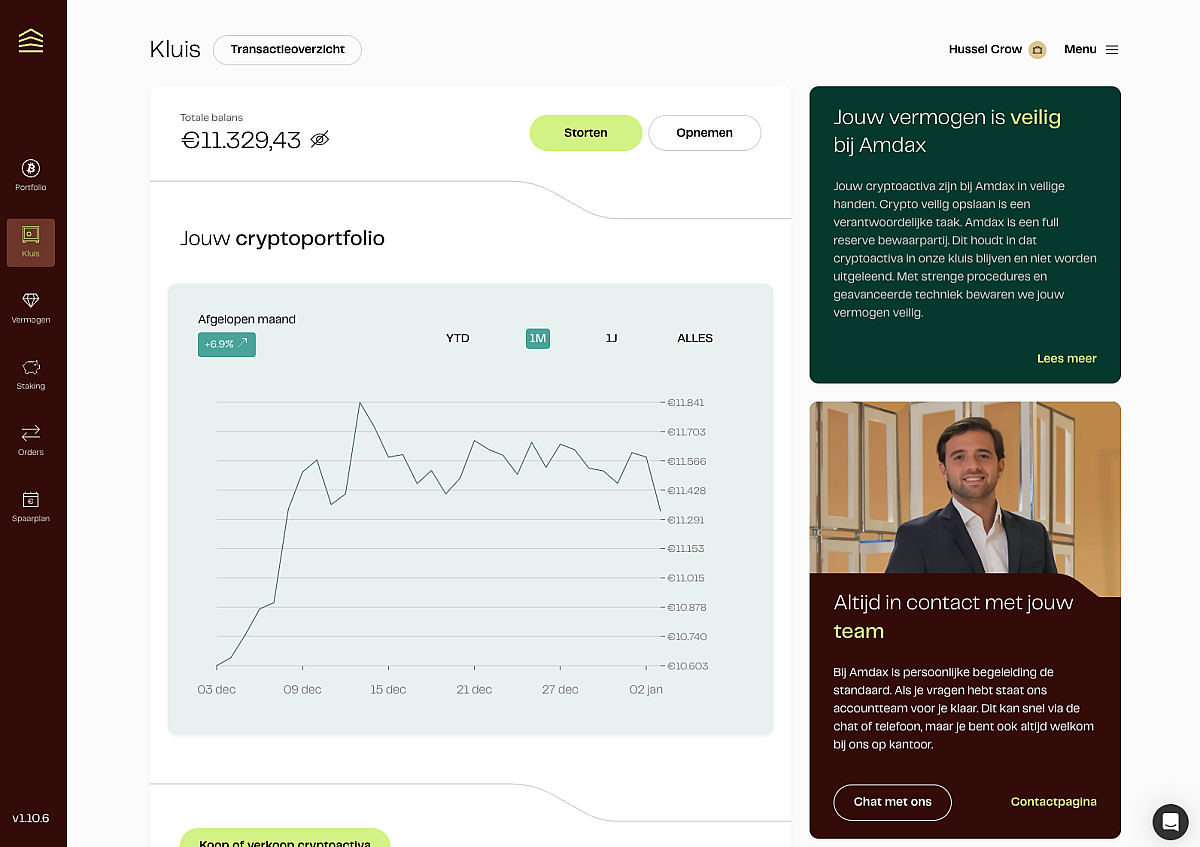Click the v1.10.6 version text
The image size is (1200, 847).
pos(31,818)
